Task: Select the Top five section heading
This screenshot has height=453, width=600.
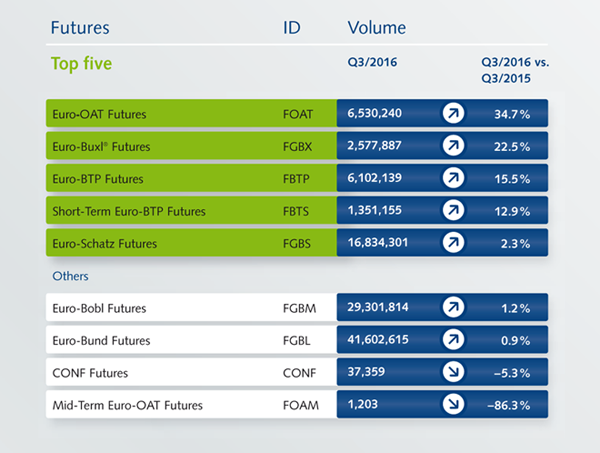Action: coord(81,64)
